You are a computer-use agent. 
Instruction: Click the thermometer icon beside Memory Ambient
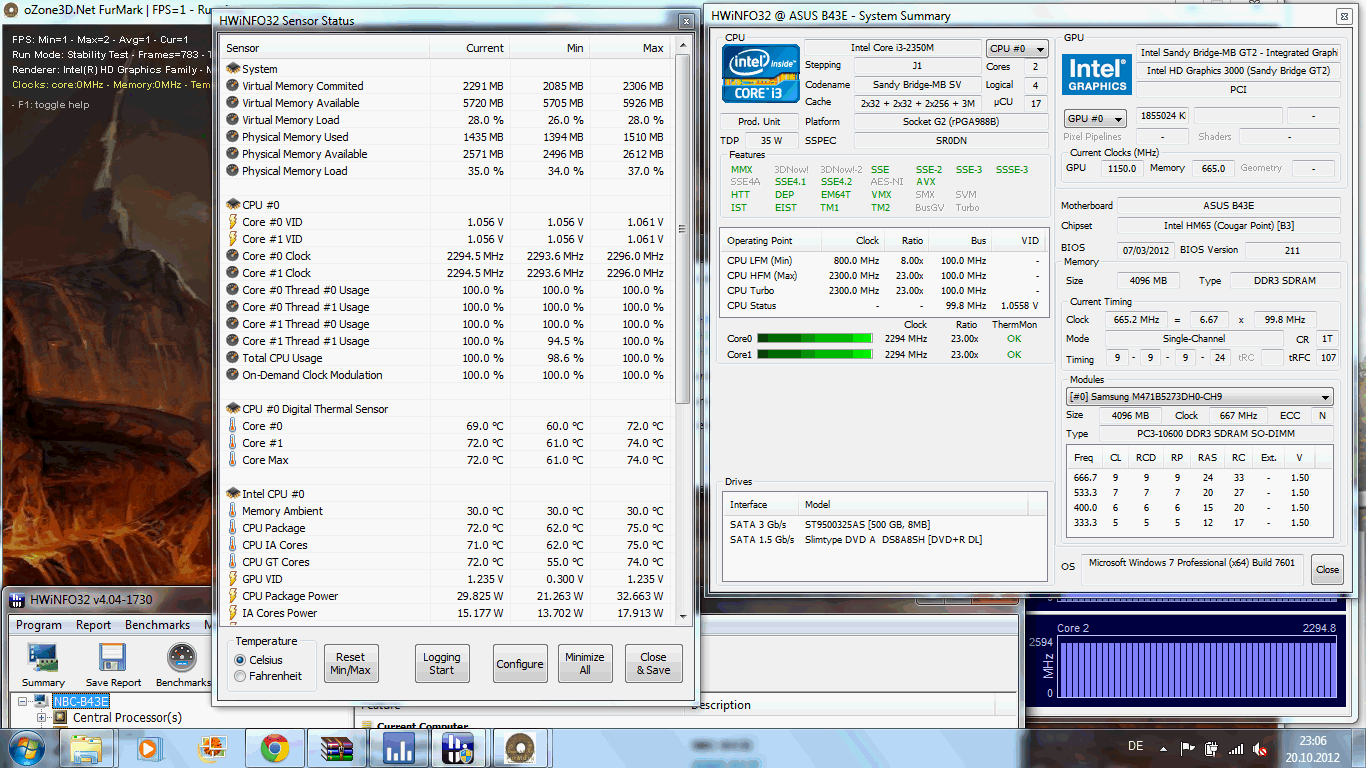click(233, 511)
